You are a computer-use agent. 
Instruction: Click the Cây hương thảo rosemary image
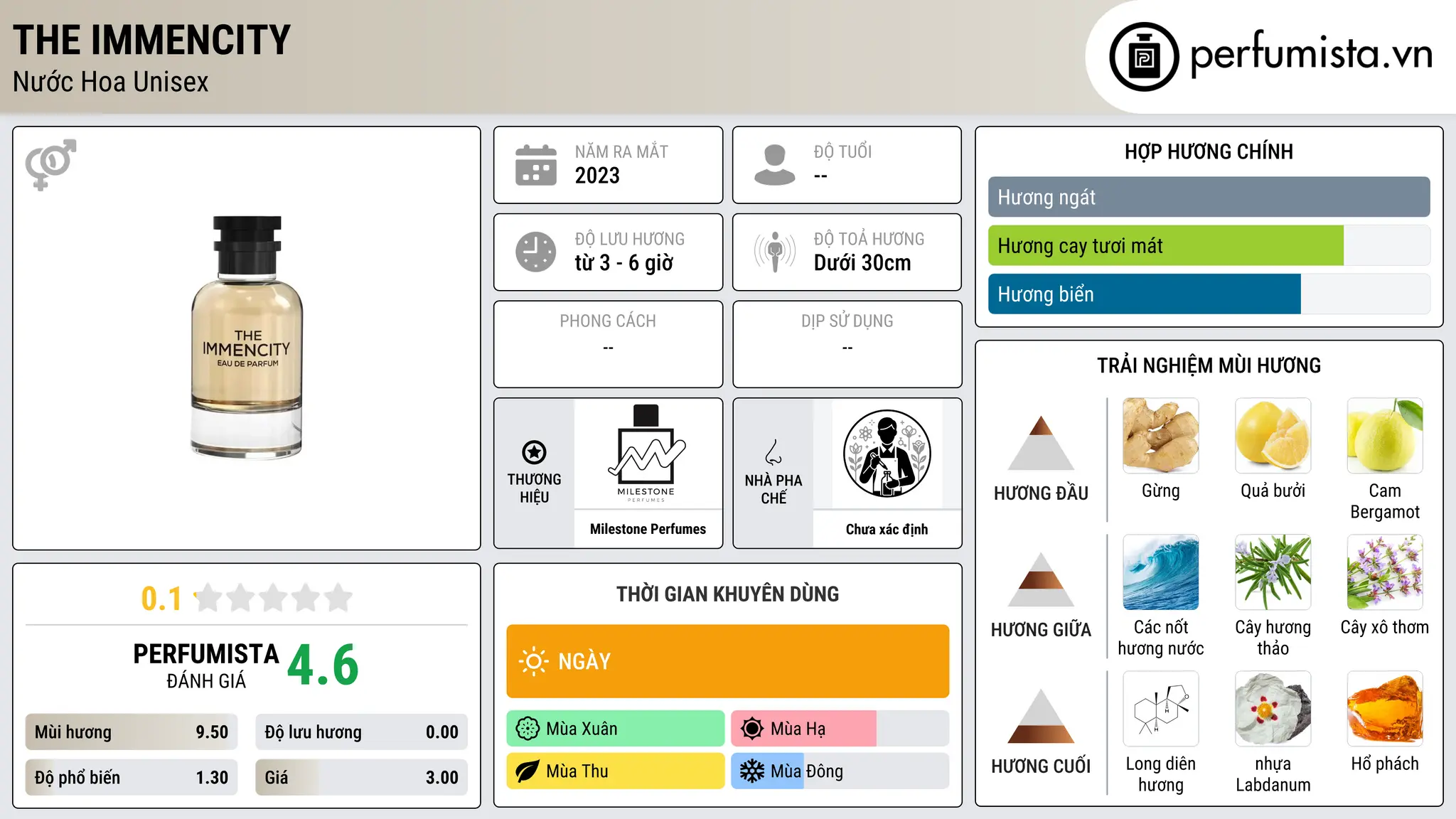pyautogui.click(x=1273, y=572)
